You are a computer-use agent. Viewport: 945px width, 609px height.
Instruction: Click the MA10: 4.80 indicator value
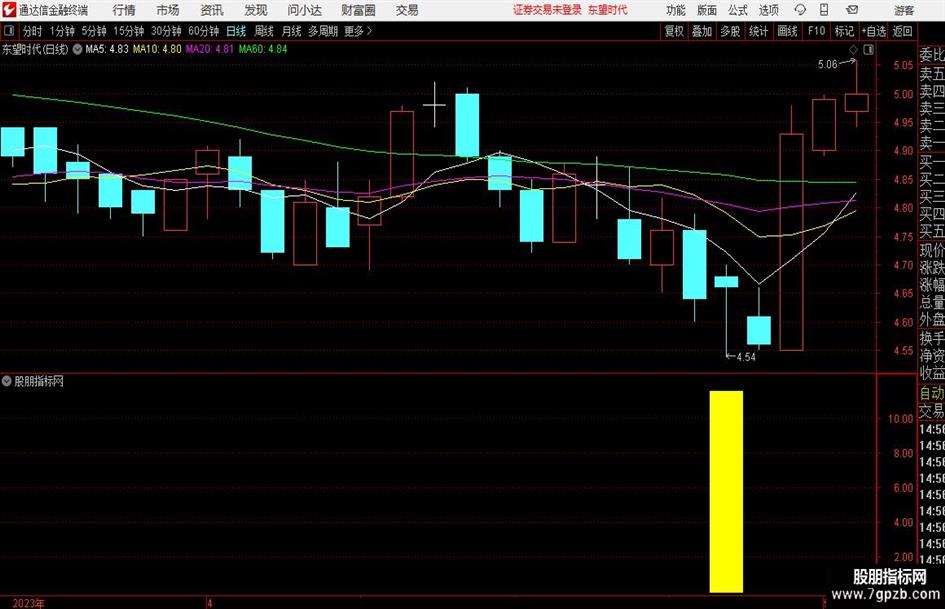click(x=157, y=49)
